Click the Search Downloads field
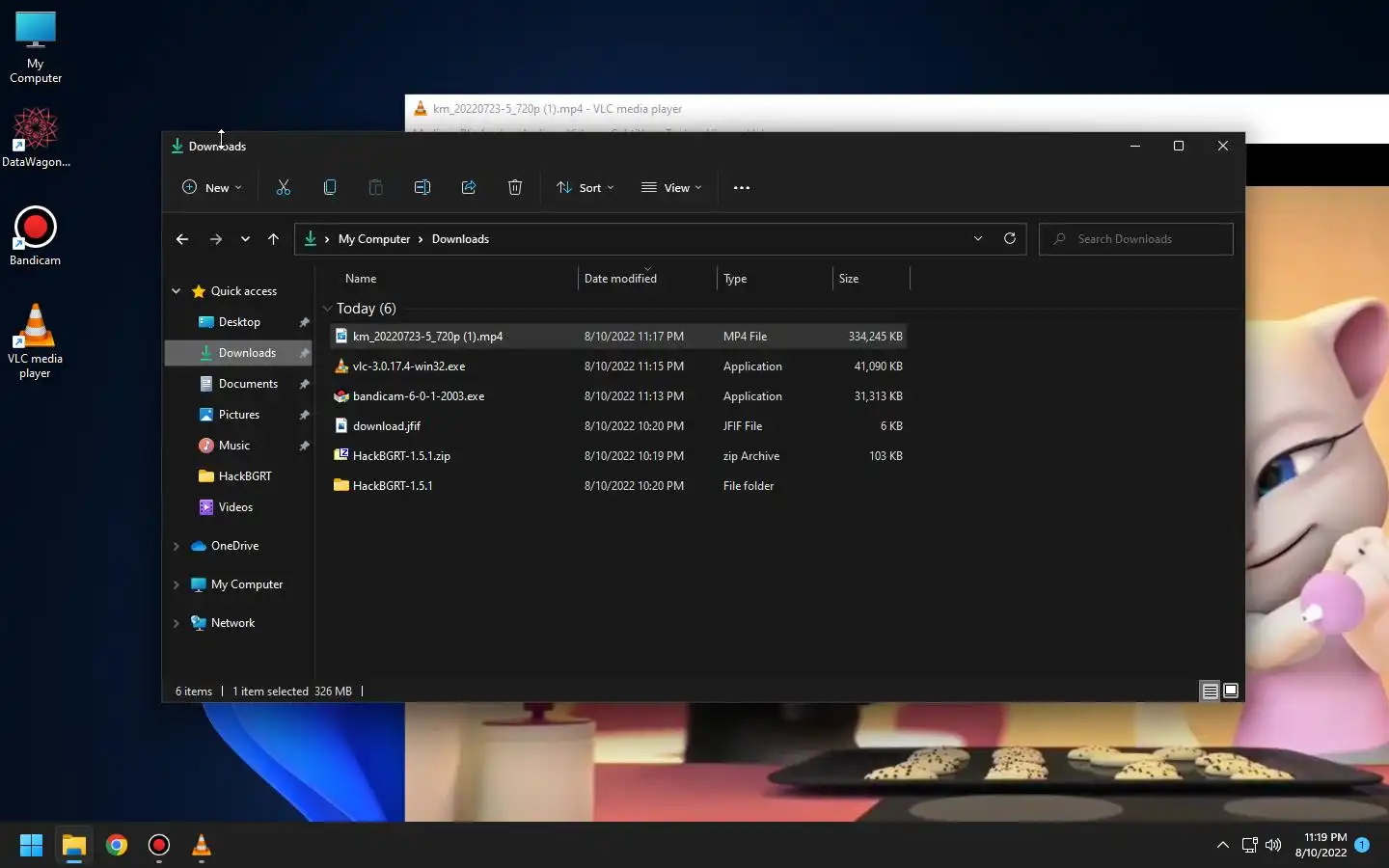This screenshot has width=1389, height=868. [x=1136, y=239]
